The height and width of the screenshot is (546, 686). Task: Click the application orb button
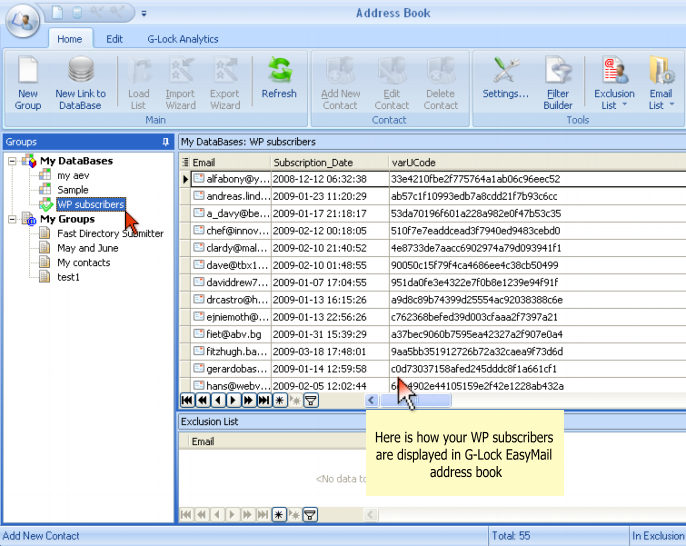(22, 20)
